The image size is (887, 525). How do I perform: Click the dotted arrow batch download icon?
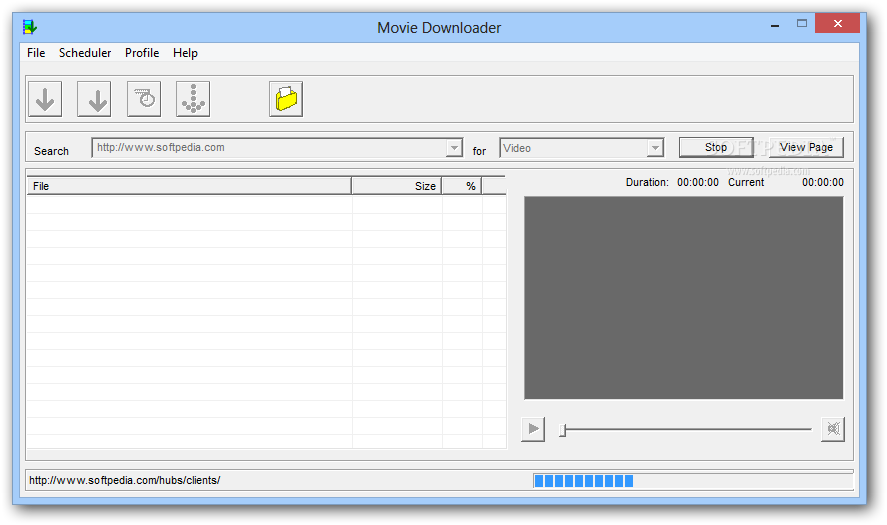click(x=193, y=99)
